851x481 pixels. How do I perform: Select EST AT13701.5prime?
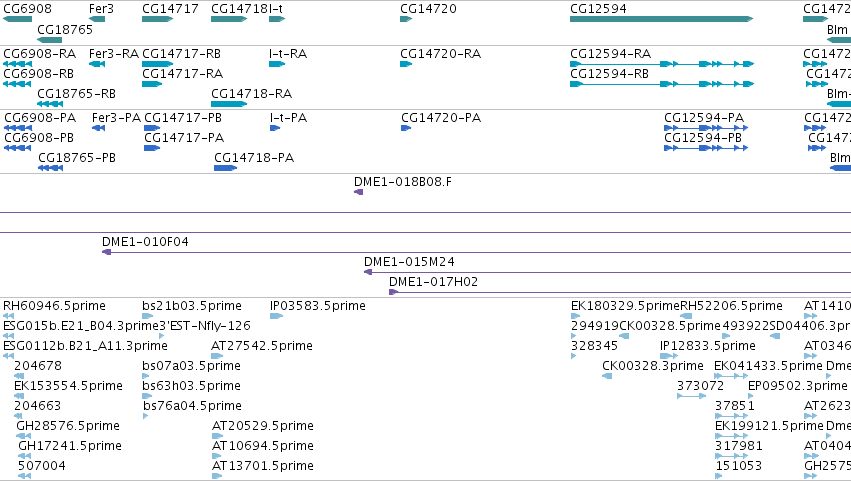(263, 467)
